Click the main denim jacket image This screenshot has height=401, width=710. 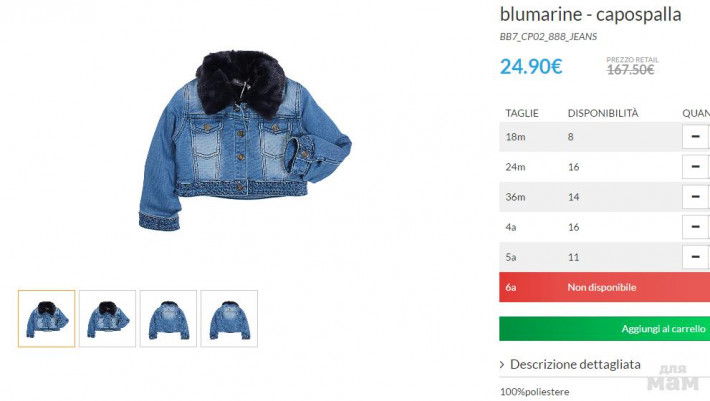point(245,141)
